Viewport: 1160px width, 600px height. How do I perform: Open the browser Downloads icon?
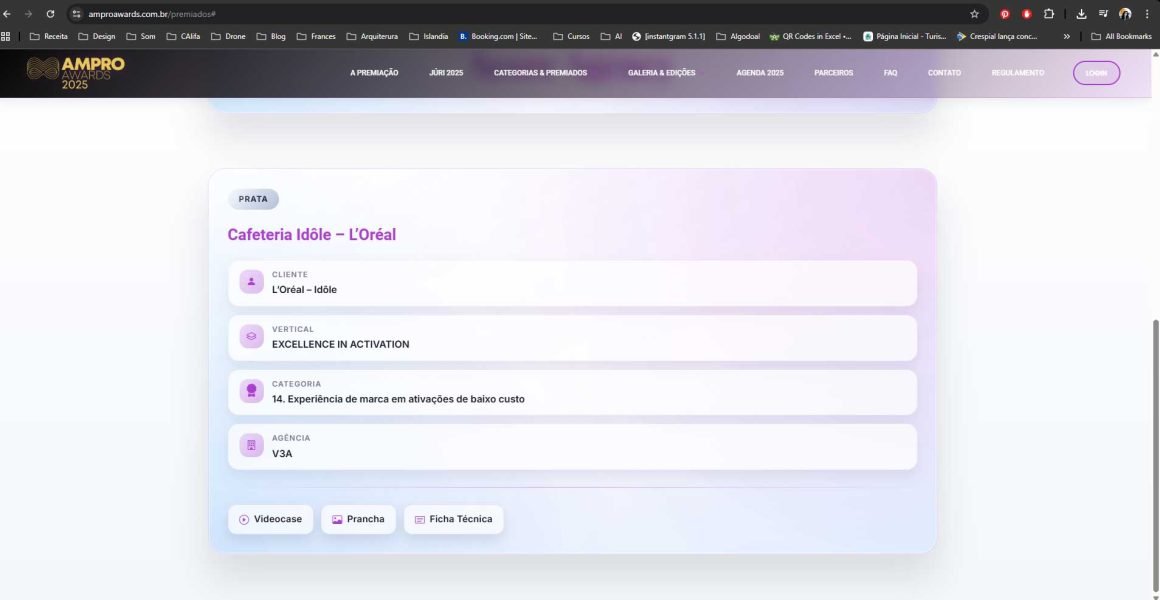coord(1081,14)
